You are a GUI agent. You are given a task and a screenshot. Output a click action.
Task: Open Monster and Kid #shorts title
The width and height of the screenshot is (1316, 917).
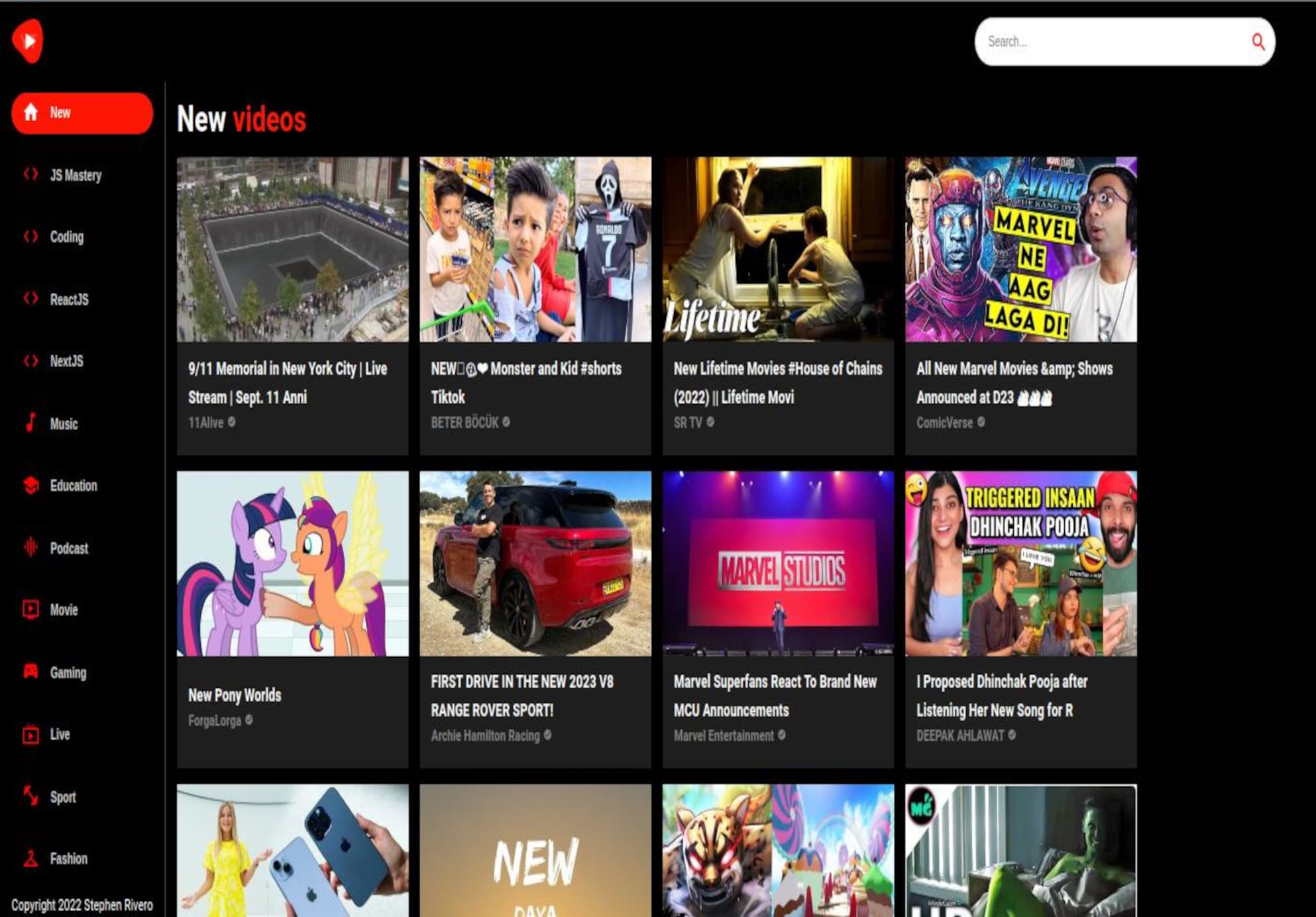pos(526,383)
